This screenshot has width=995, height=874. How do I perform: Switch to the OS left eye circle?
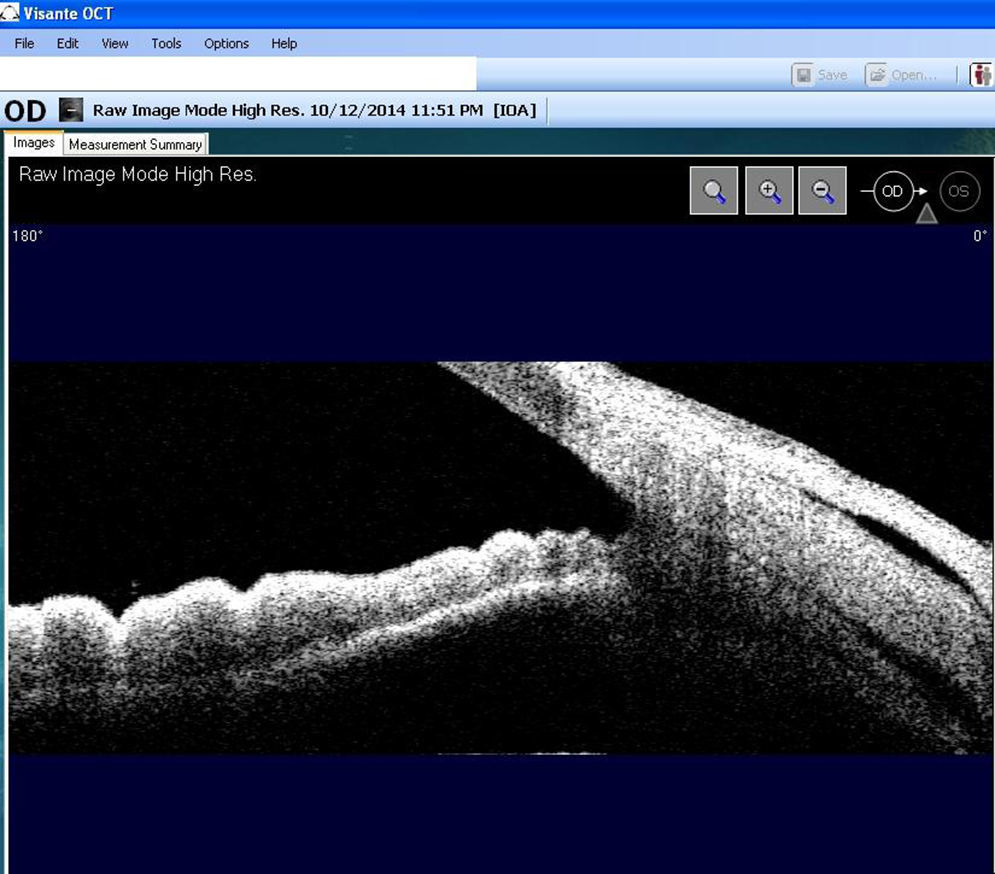click(958, 191)
